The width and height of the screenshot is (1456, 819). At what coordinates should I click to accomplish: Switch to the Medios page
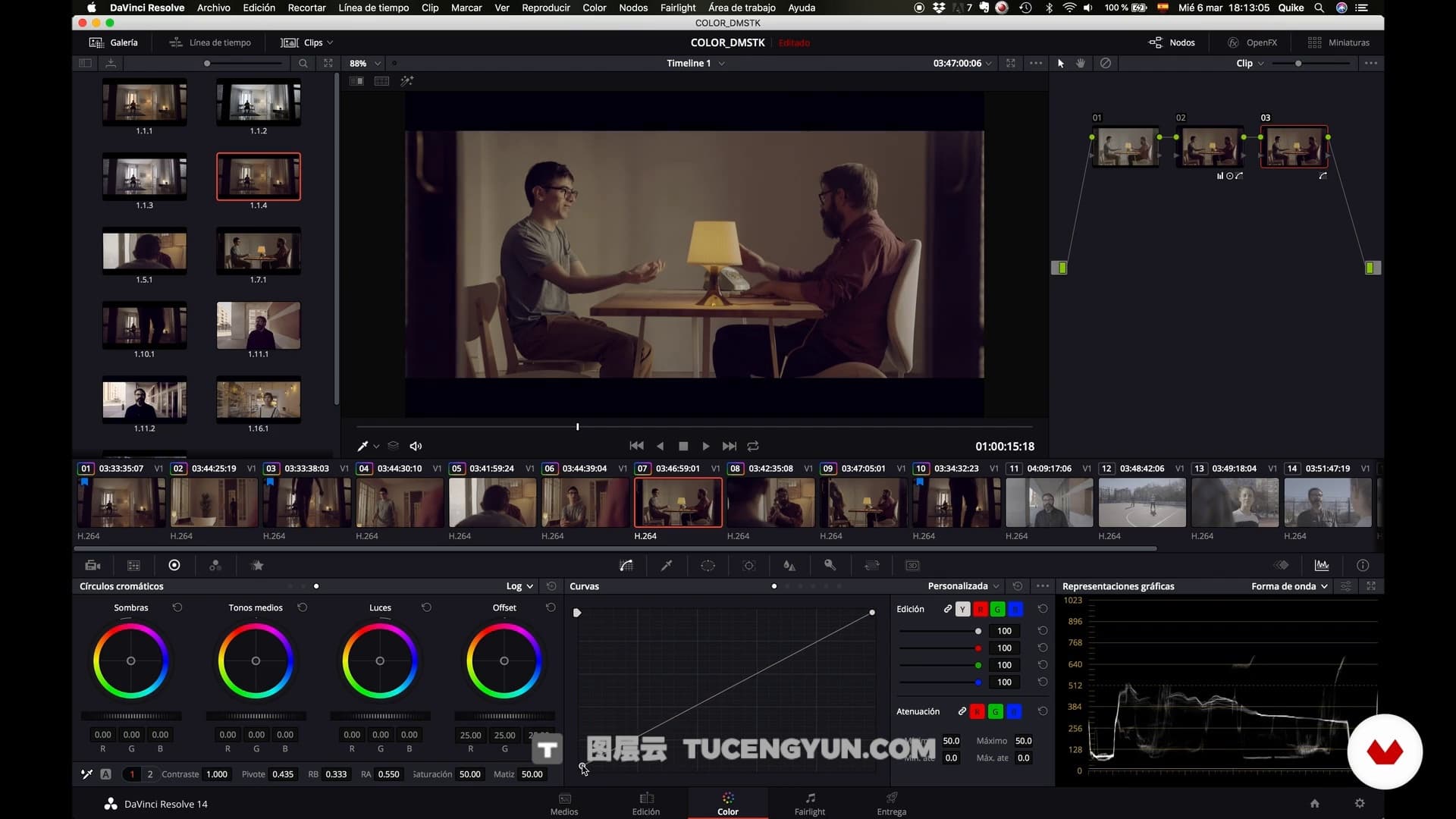(564, 804)
